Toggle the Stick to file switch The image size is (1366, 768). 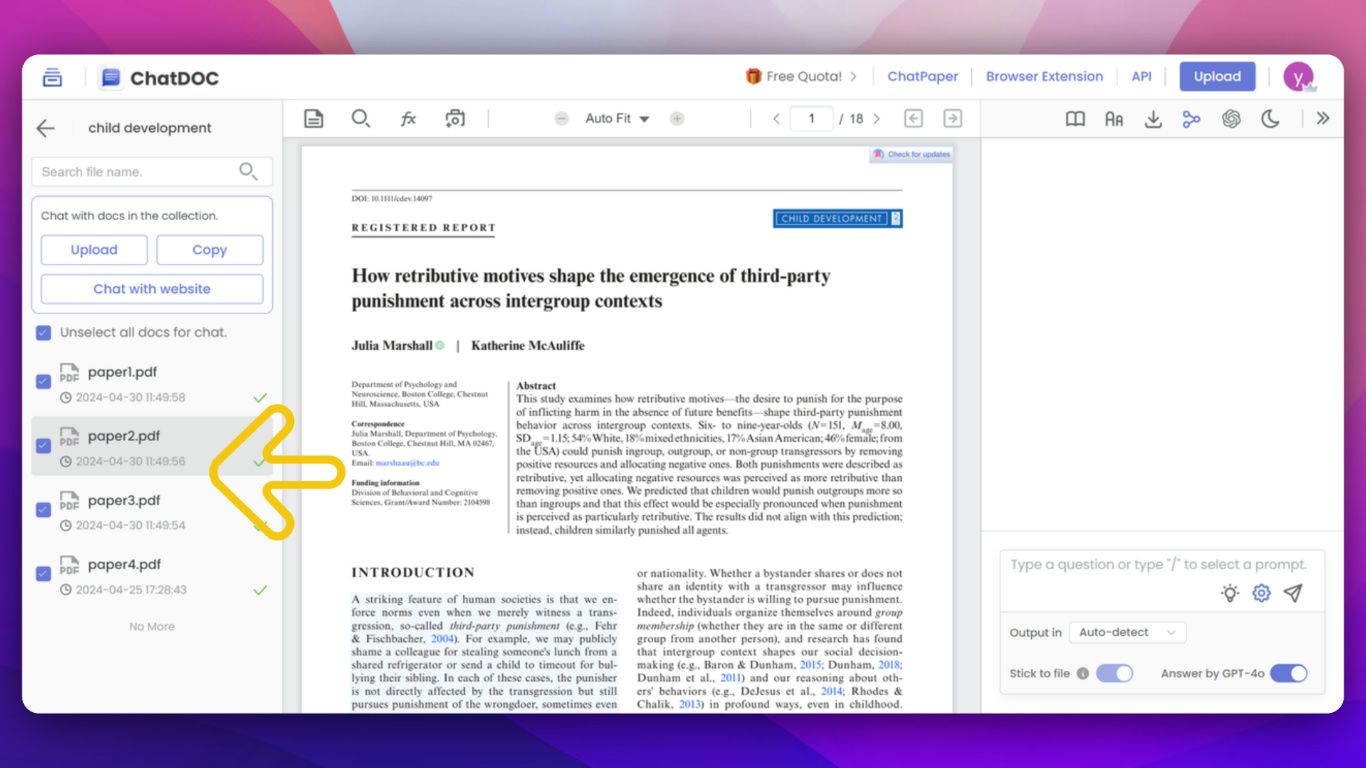pos(1114,673)
